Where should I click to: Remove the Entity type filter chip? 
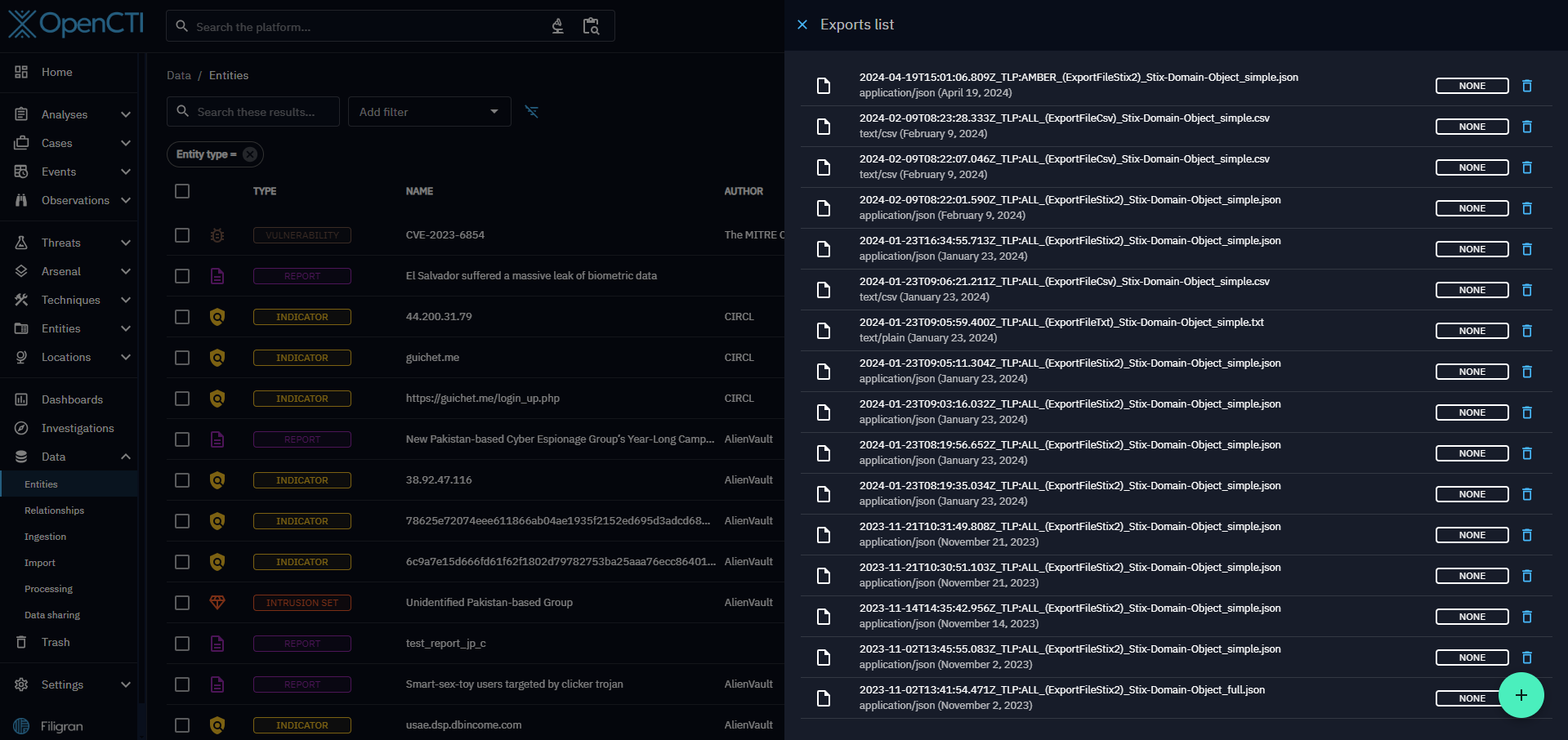click(x=250, y=154)
